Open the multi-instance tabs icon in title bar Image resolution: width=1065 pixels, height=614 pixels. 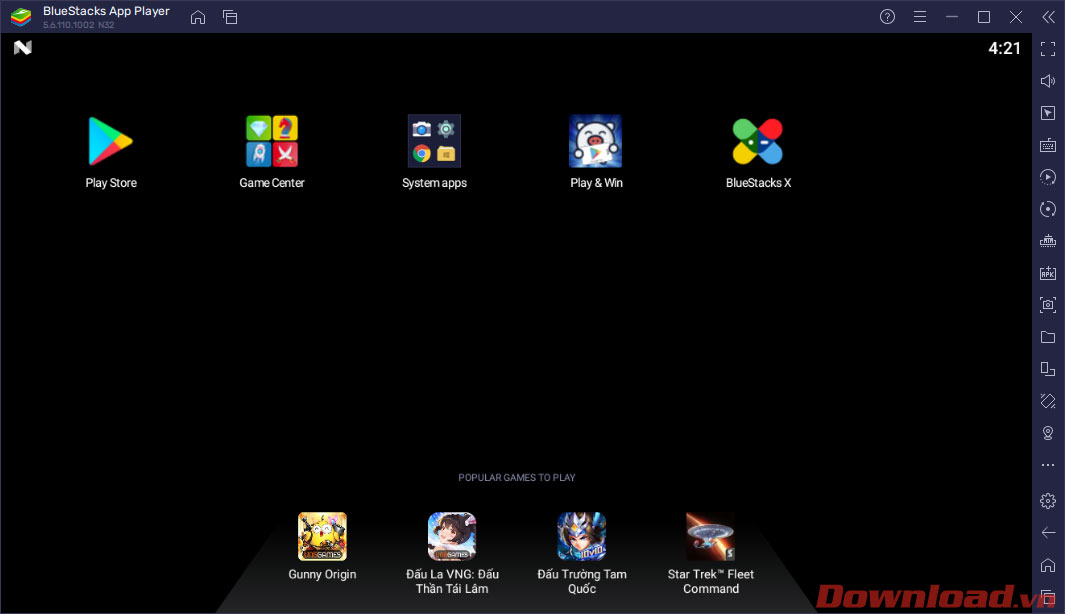[x=230, y=17]
